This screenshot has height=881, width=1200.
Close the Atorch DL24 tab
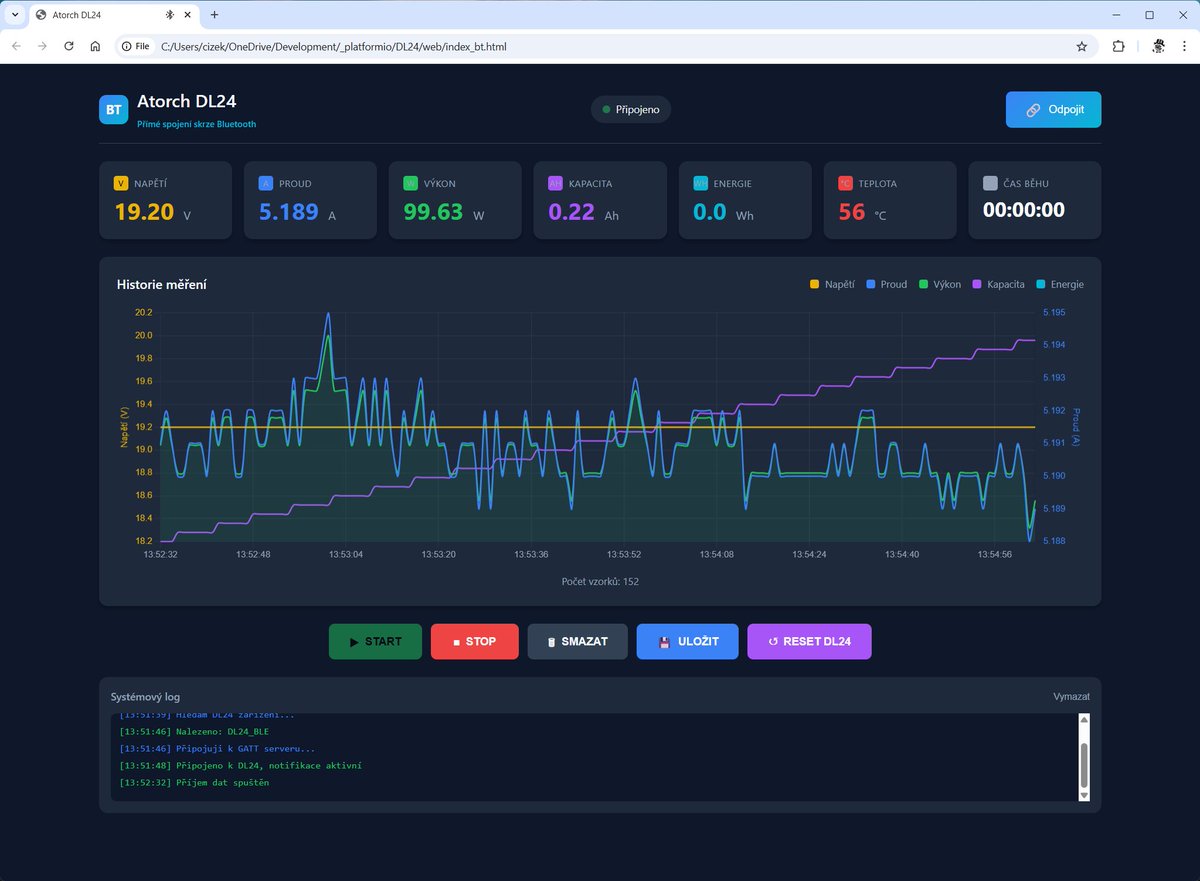pyautogui.click(x=187, y=15)
